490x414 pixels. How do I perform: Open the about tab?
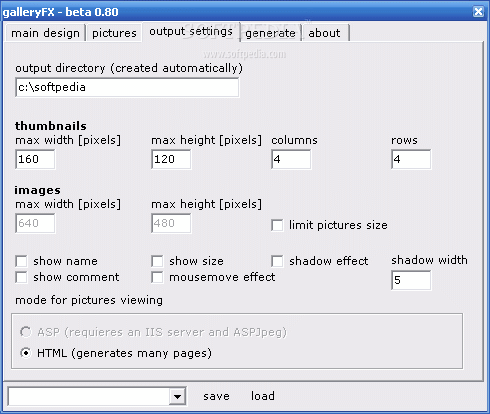click(324, 33)
